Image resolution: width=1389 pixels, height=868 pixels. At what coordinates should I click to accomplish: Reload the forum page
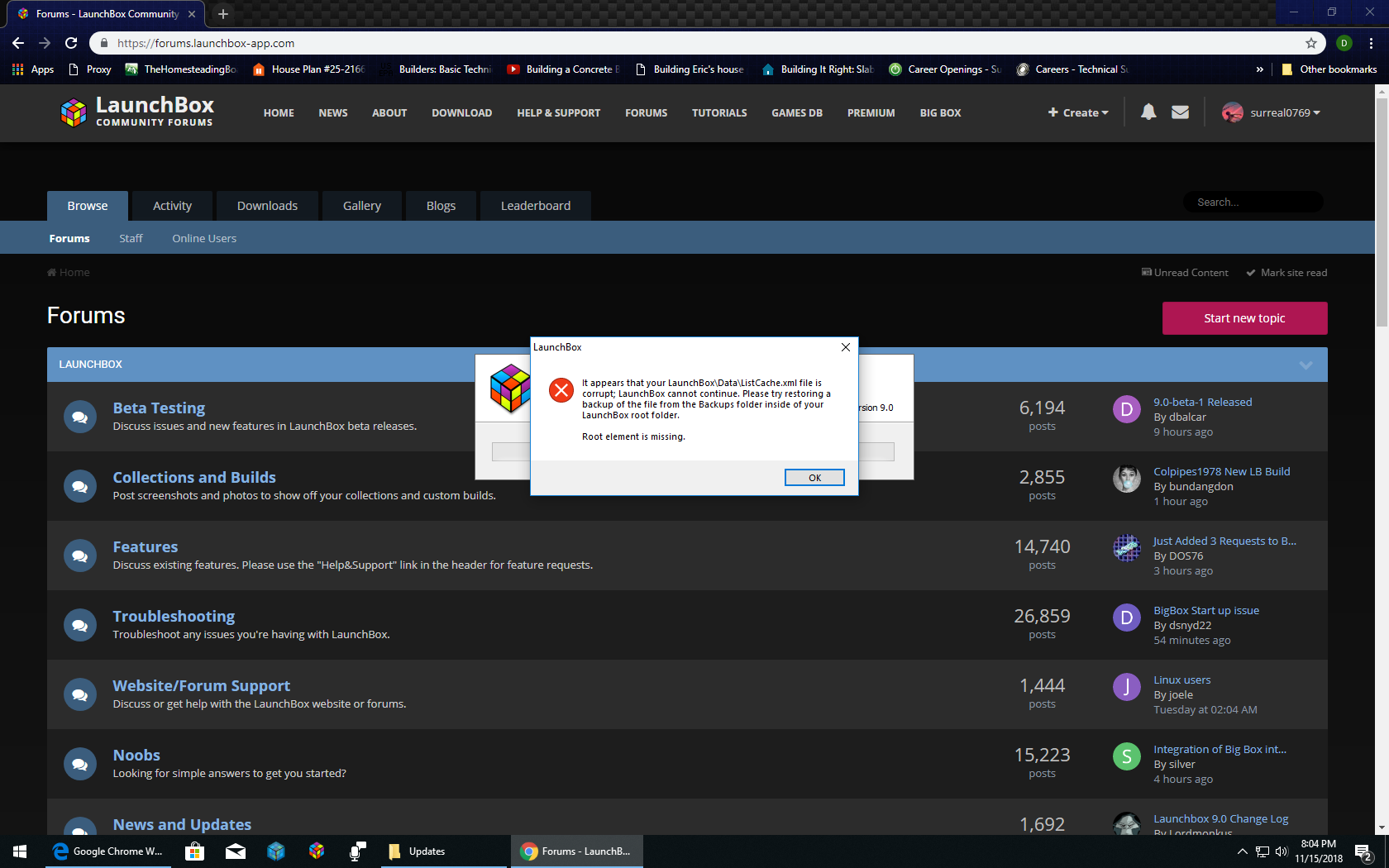71,43
